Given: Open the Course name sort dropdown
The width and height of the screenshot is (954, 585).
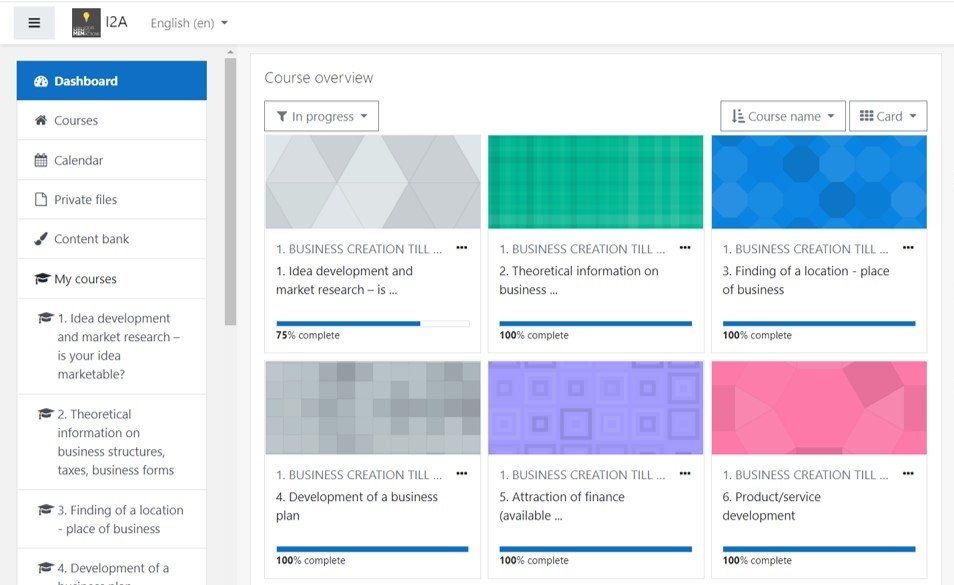Looking at the screenshot, I should coord(782,116).
